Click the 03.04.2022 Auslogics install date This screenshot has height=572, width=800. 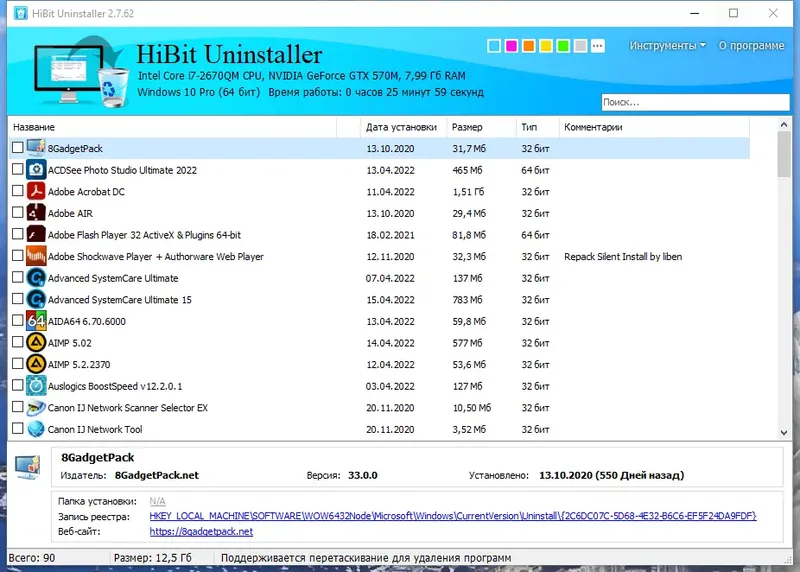tap(390, 386)
